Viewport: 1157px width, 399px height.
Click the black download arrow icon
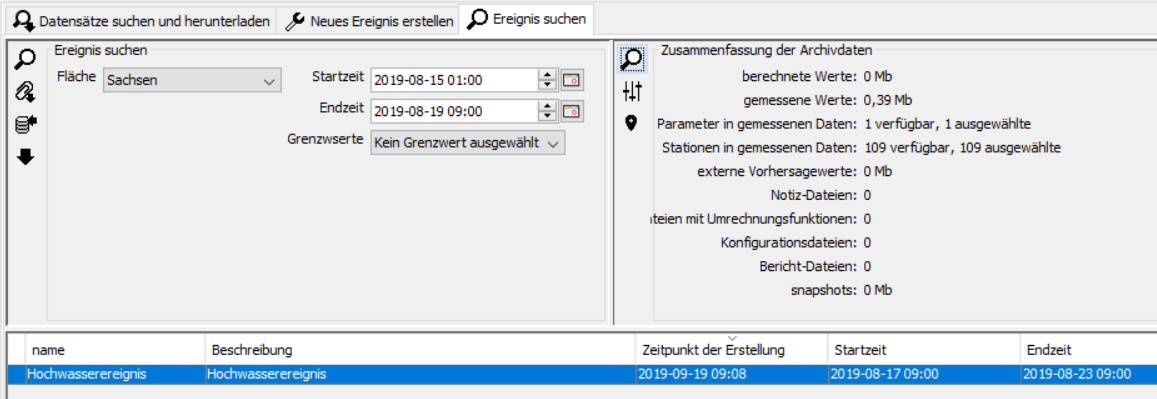coord(26,157)
